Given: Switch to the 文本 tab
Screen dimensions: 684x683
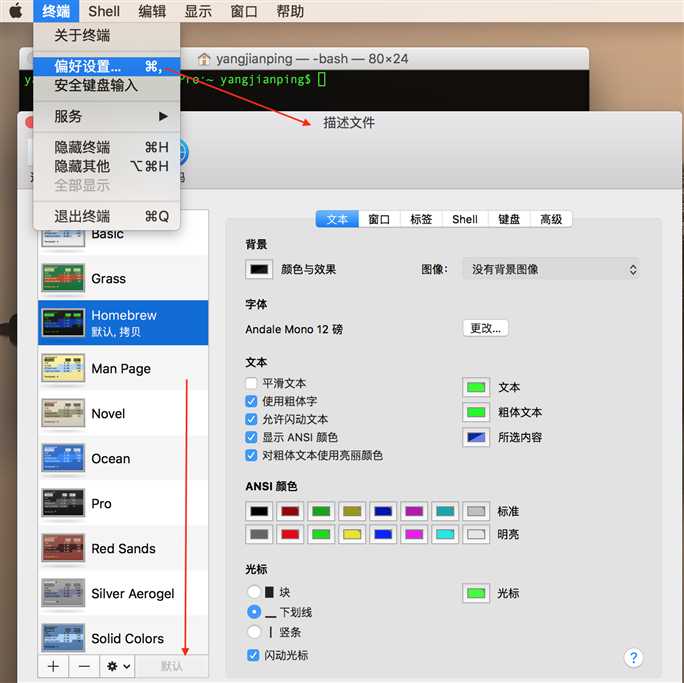Looking at the screenshot, I should [x=337, y=219].
